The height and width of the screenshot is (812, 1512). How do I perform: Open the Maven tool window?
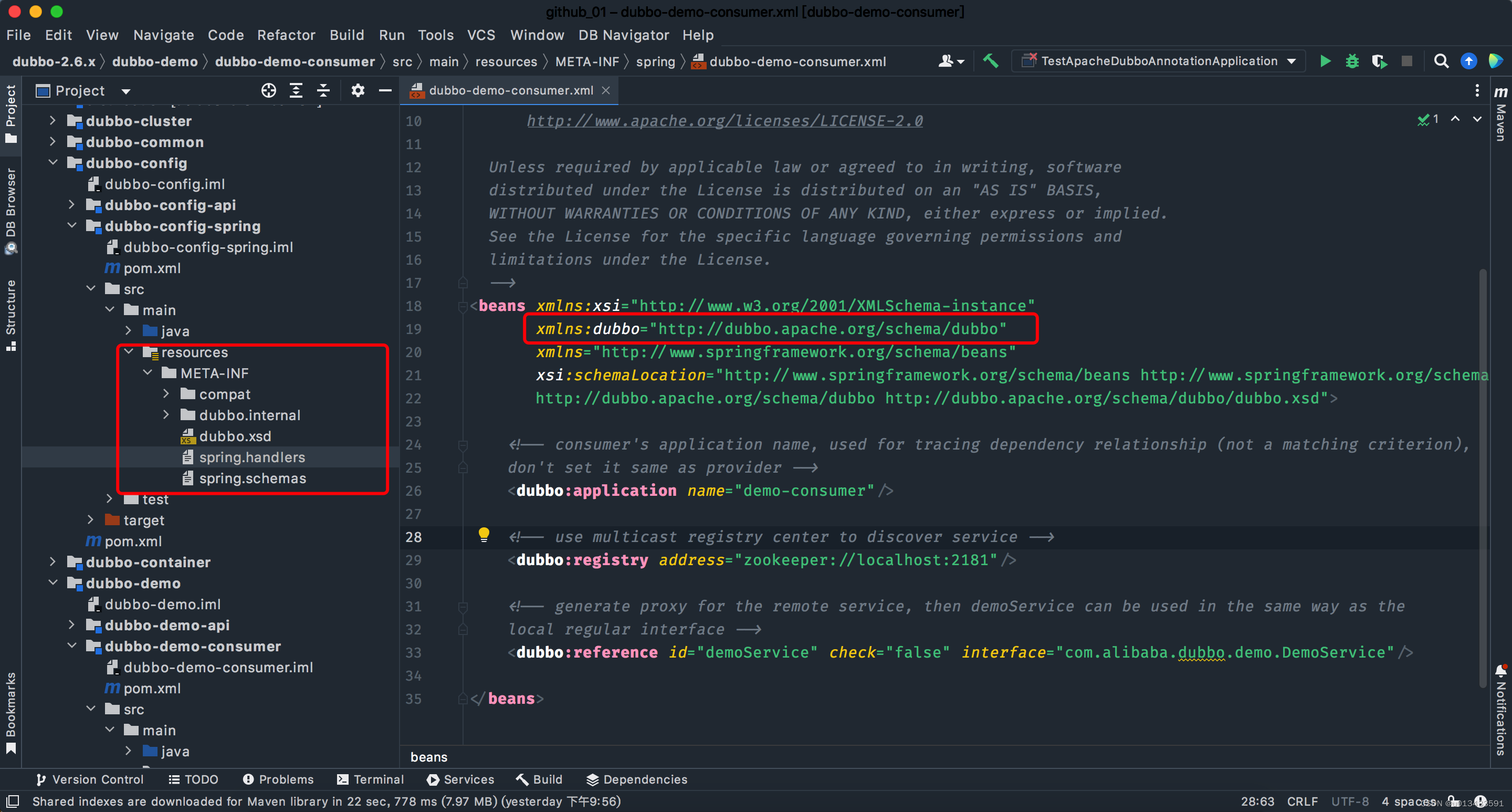tap(1500, 114)
